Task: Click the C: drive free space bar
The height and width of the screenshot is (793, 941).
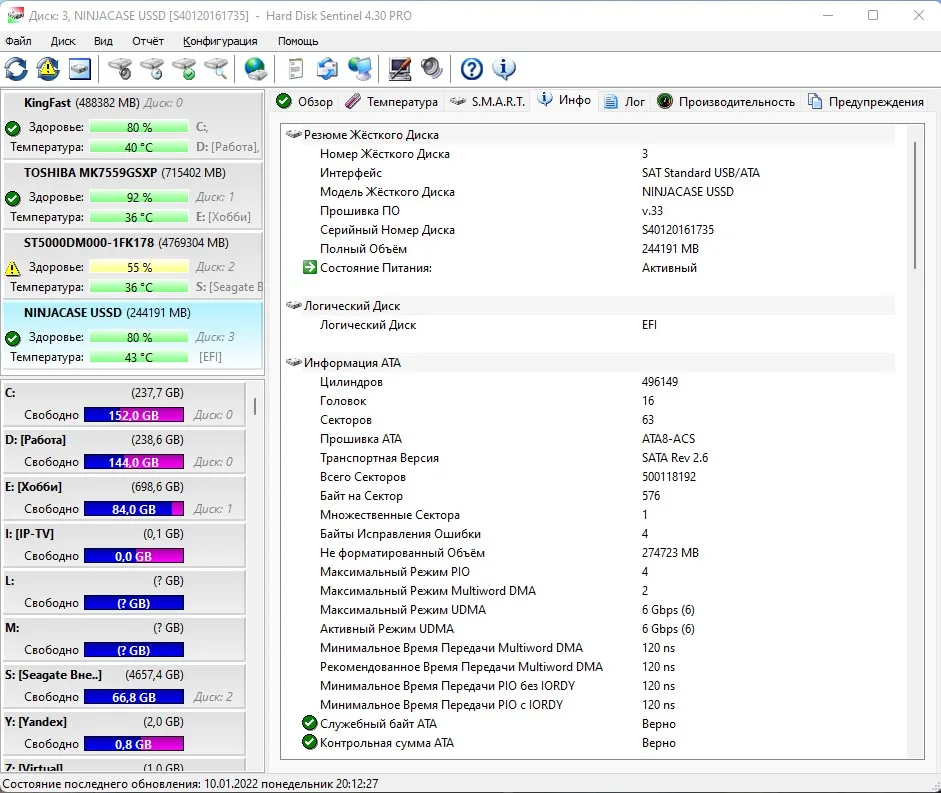Action: pyautogui.click(x=134, y=415)
